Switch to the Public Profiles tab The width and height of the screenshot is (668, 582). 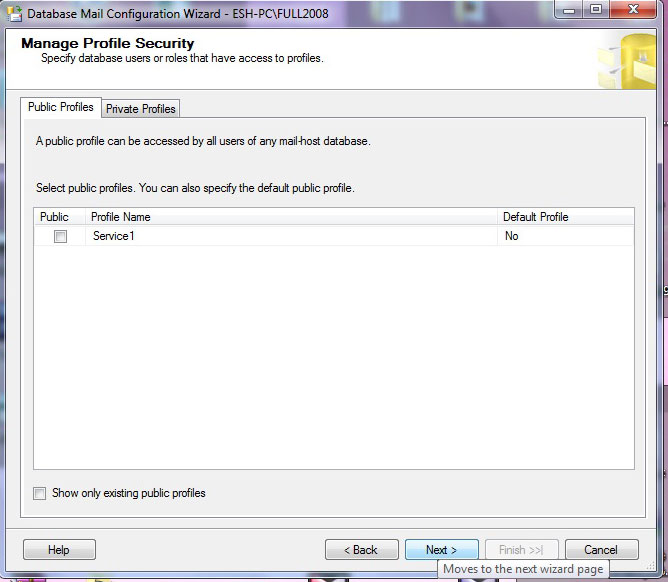pyautogui.click(x=61, y=107)
